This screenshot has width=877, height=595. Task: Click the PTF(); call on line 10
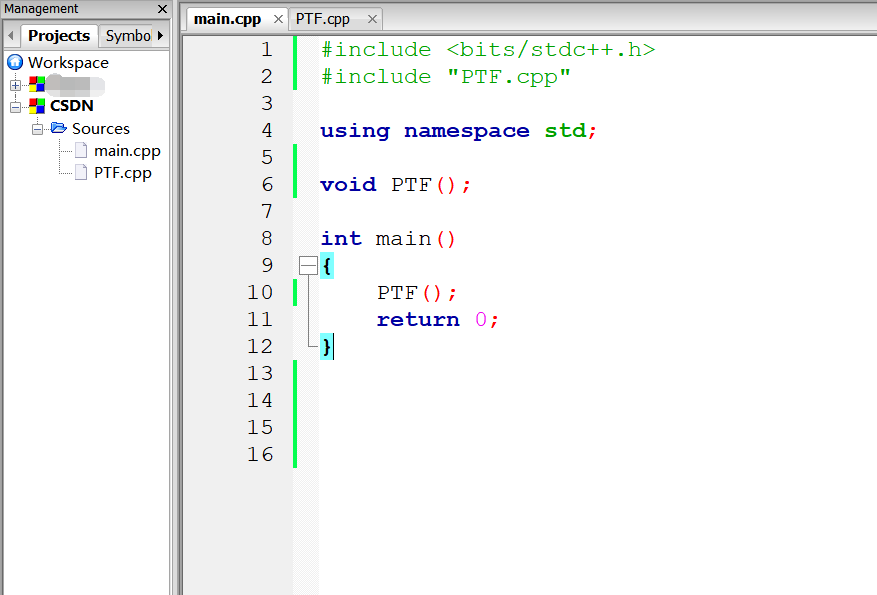[x=417, y=292]
